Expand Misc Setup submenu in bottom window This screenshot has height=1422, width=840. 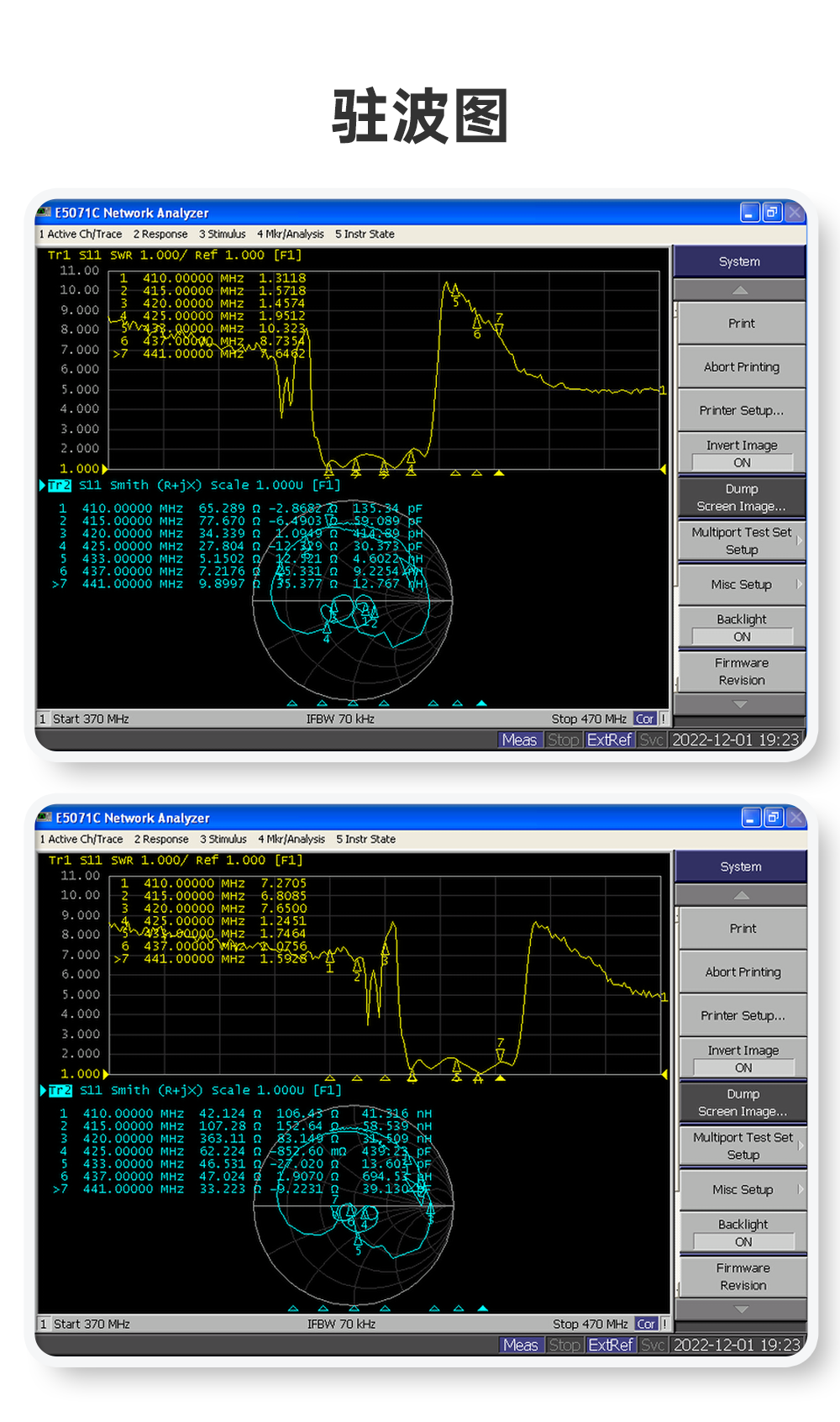(x=743, y=1189)
